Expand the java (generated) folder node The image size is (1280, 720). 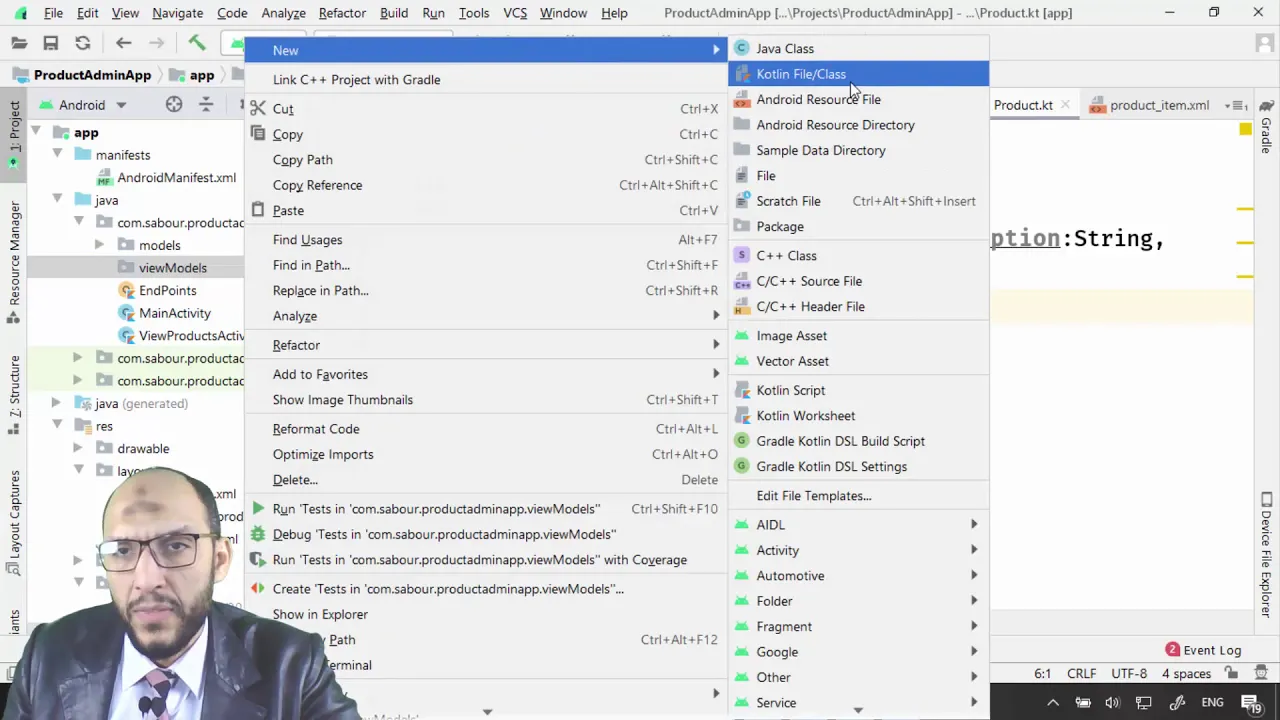tap(57, 403)
